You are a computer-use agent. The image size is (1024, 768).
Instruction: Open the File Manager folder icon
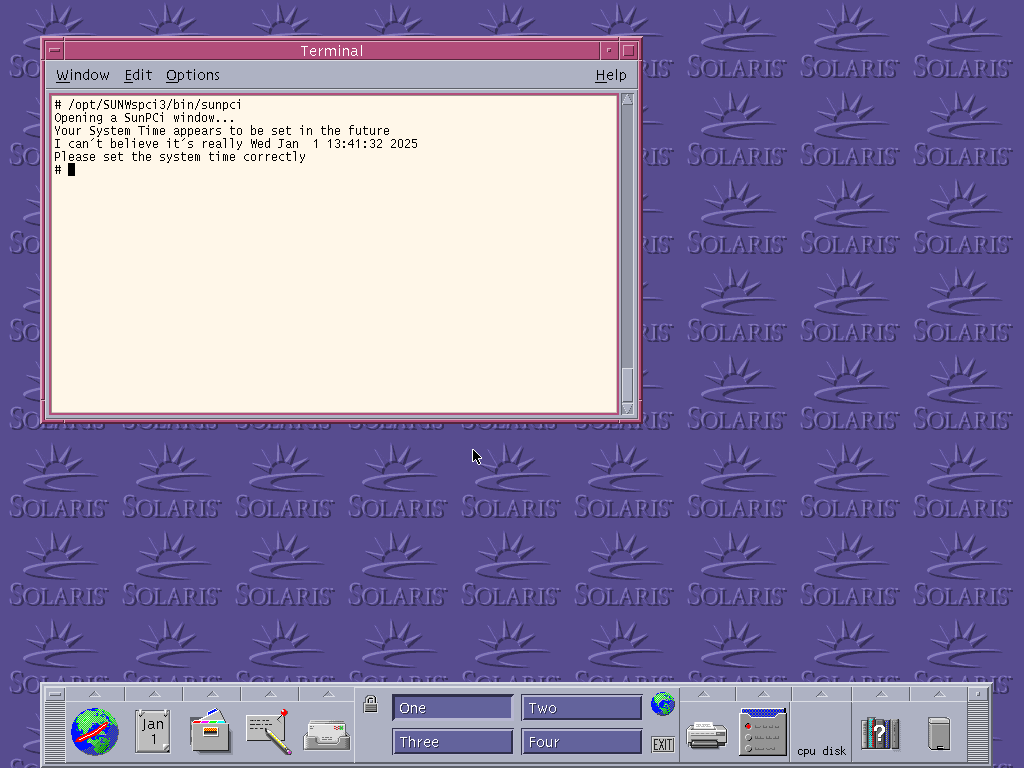point(211,733)
